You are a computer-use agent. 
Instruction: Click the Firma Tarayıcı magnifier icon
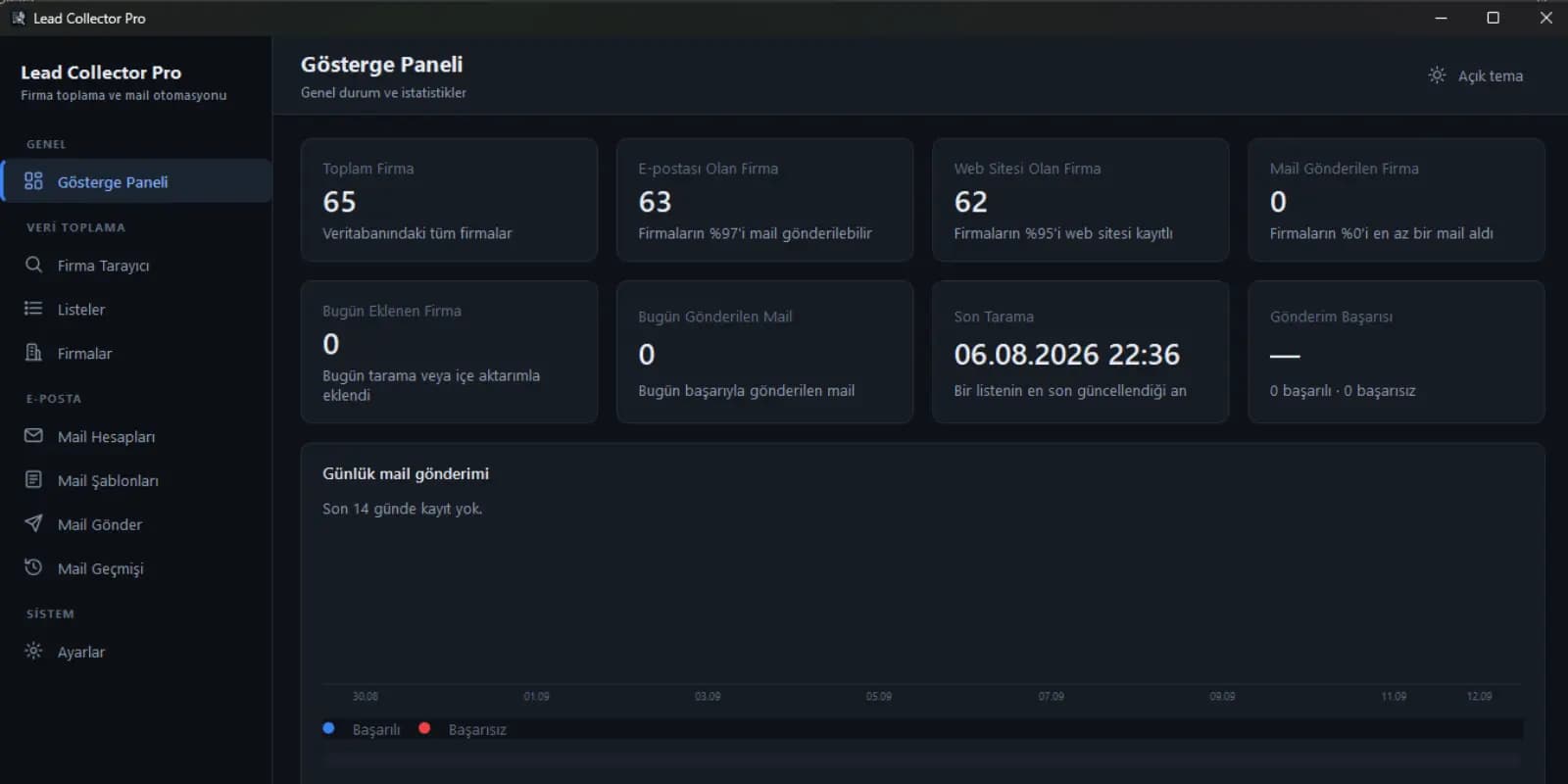33,265
